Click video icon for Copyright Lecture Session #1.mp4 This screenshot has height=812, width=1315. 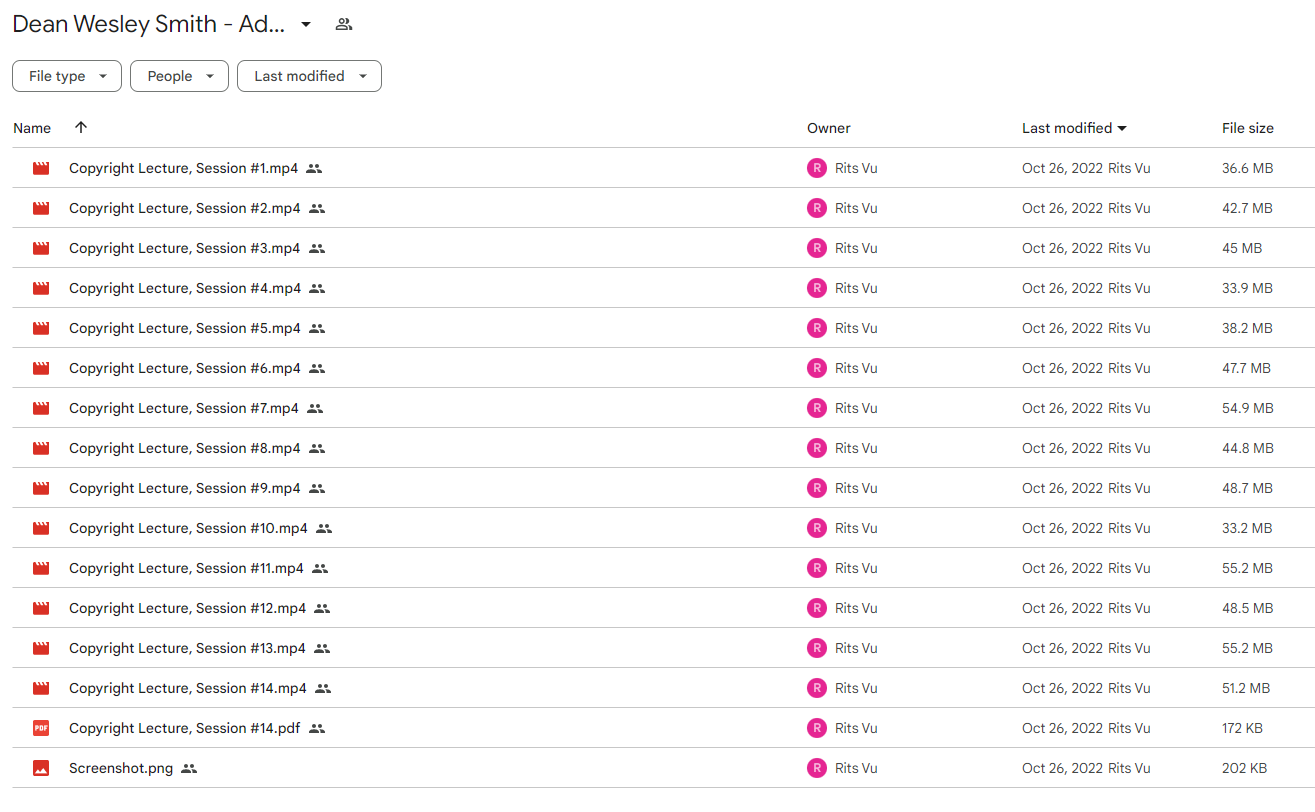click(41, 168)
